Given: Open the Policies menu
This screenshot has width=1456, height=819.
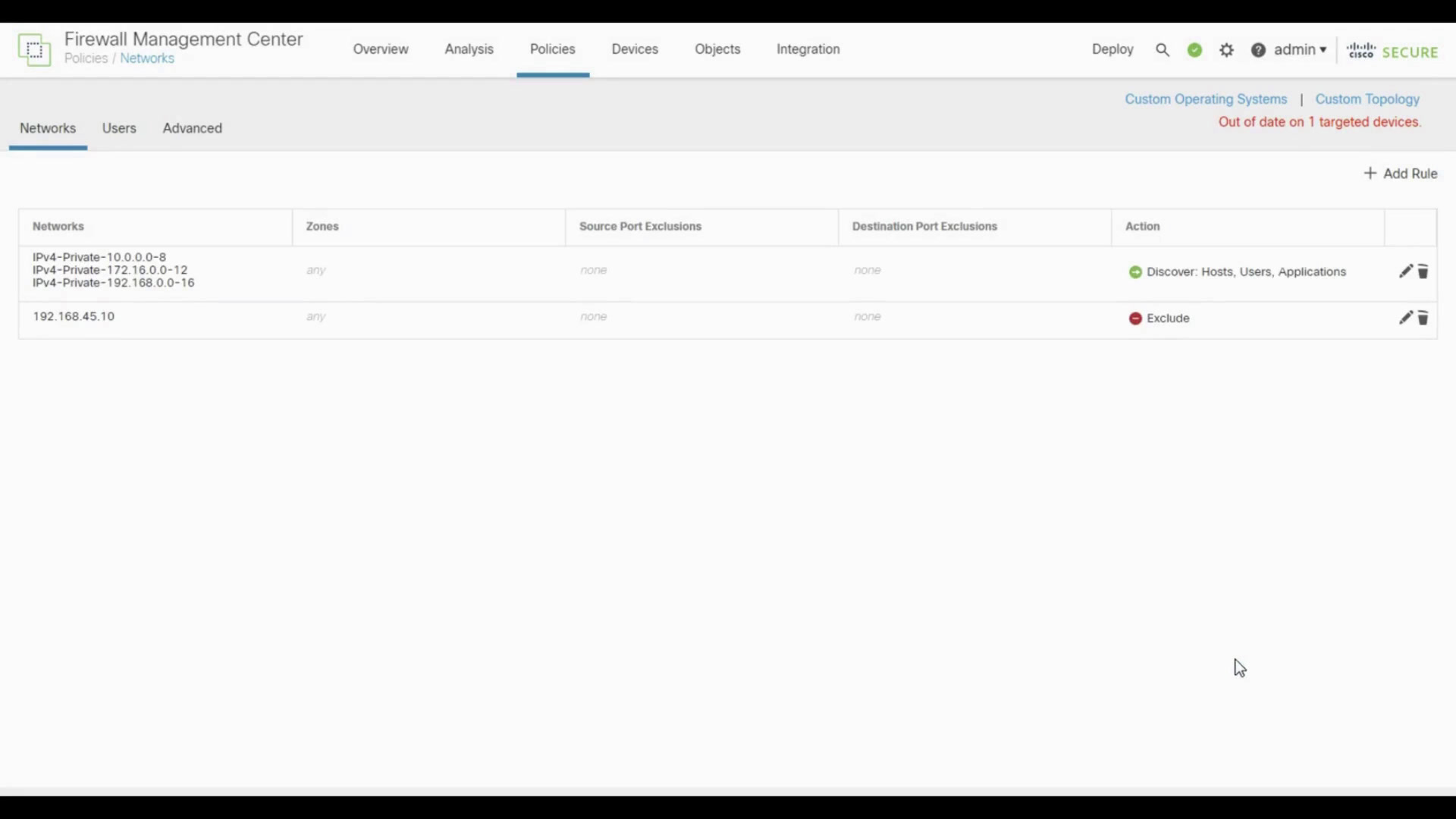Looking at the screenshot, I should 553,49.
